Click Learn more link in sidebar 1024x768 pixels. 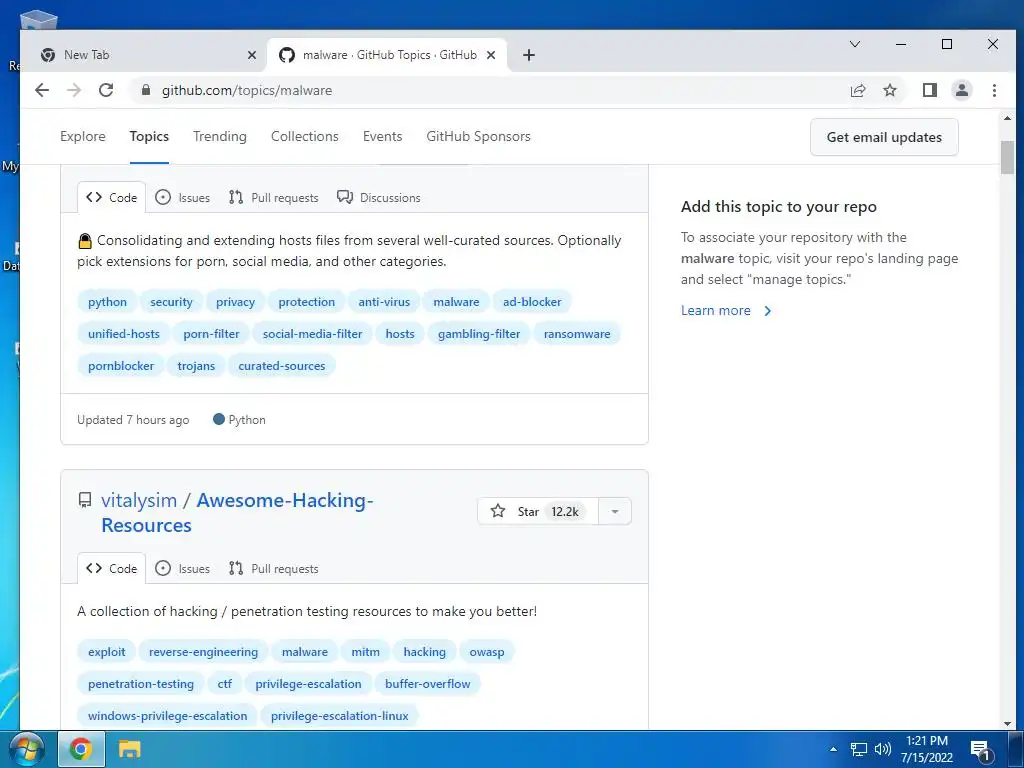click(x=726, y=311)
